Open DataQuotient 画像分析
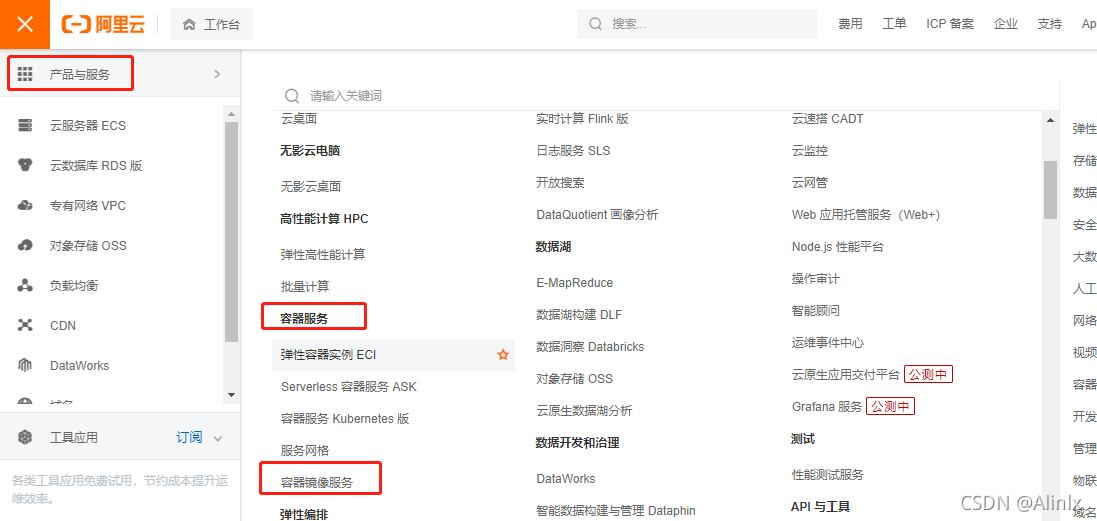1097x521 pixels. 597,215
